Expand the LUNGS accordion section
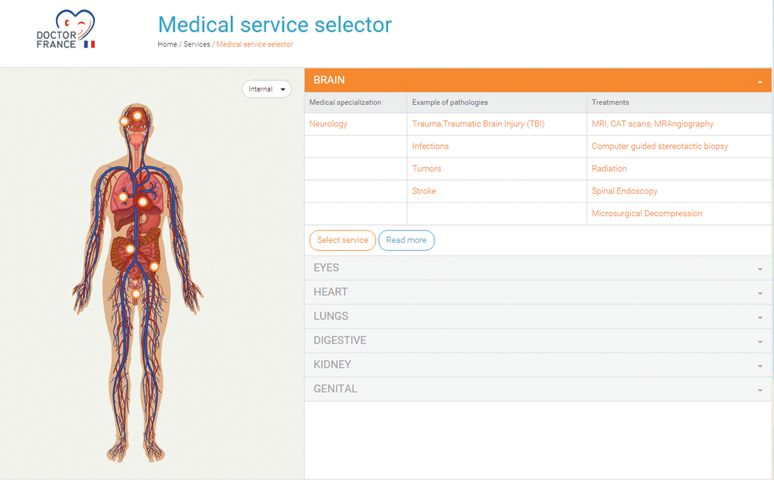 pos(538,316)
